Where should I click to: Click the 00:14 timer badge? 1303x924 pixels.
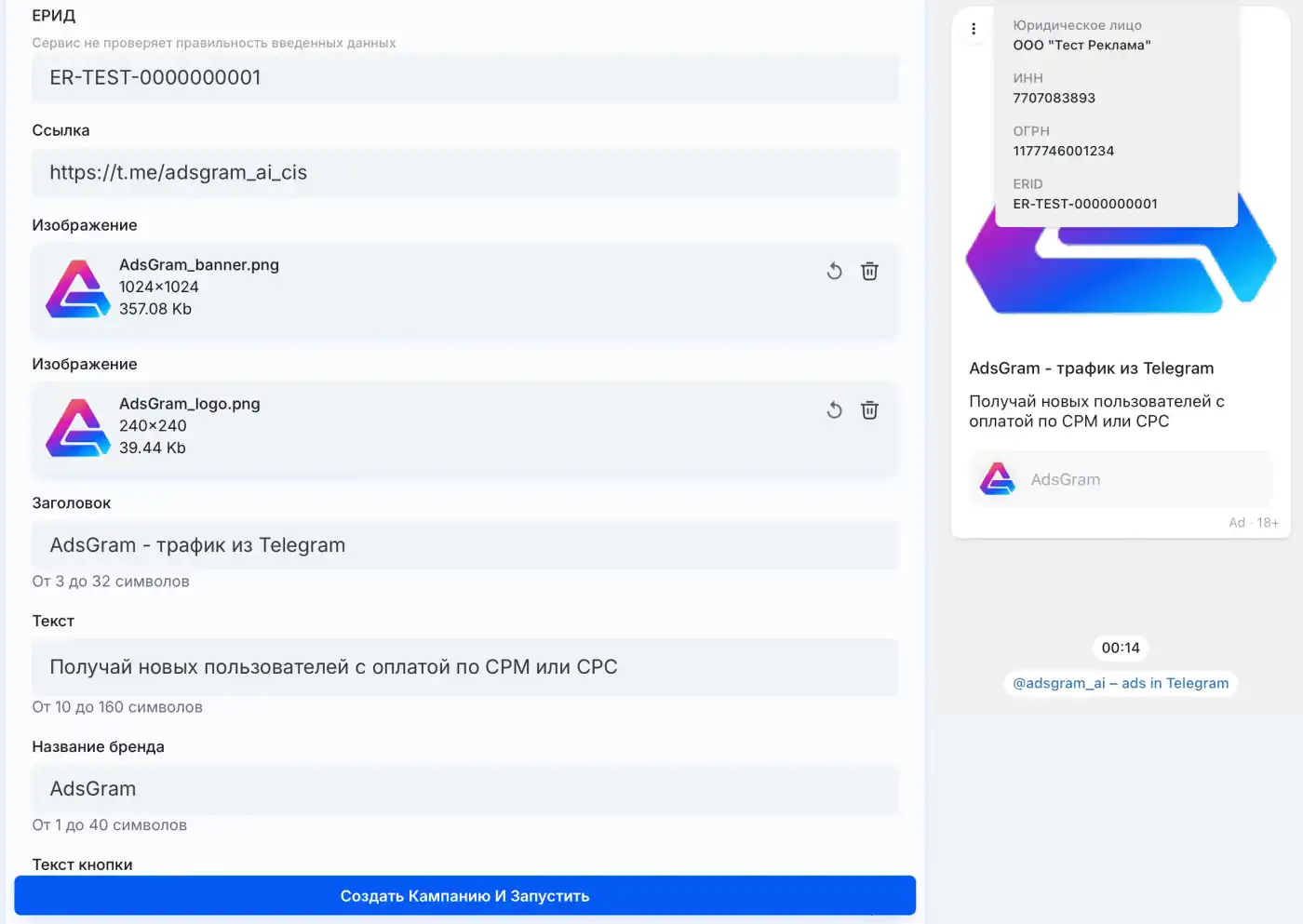pyautogui.click(x=1121, y=648)
